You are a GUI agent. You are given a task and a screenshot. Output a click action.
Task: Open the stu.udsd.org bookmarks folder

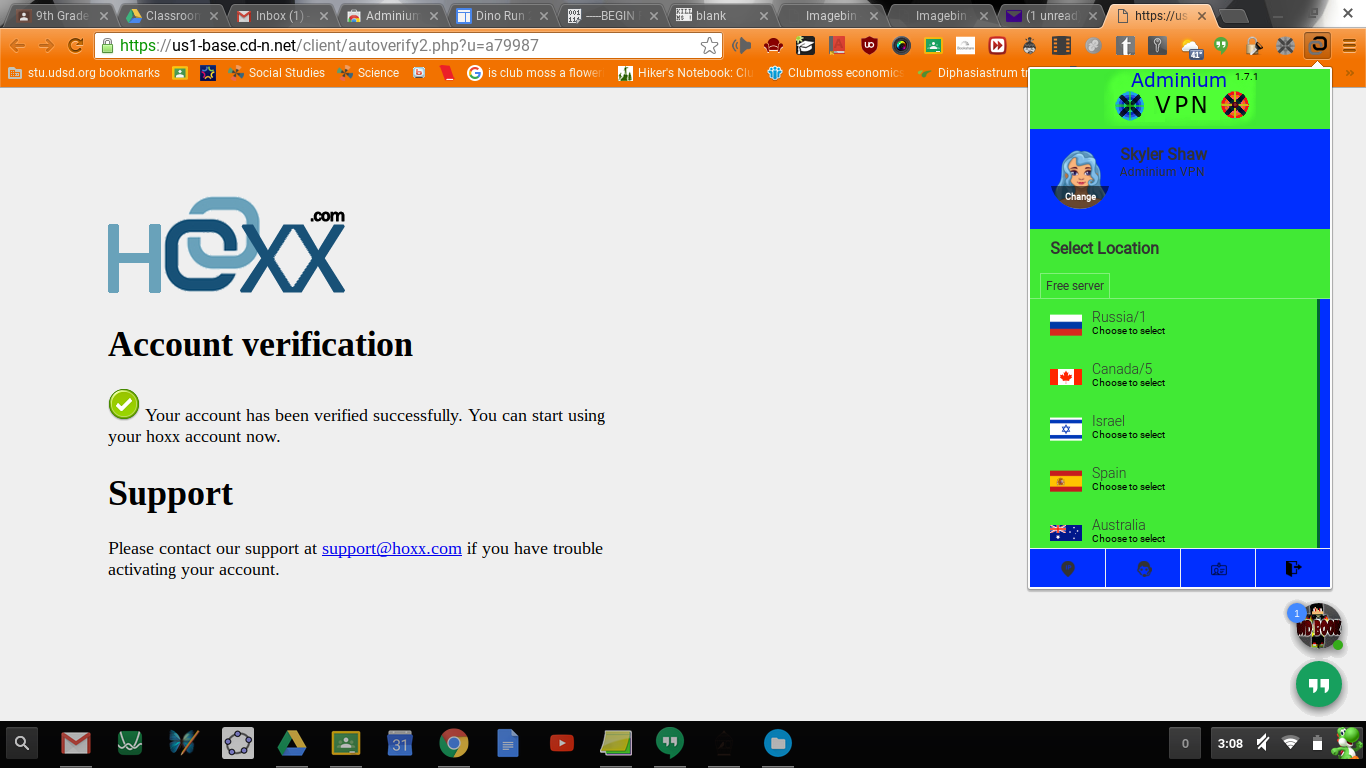click(84, 73)
